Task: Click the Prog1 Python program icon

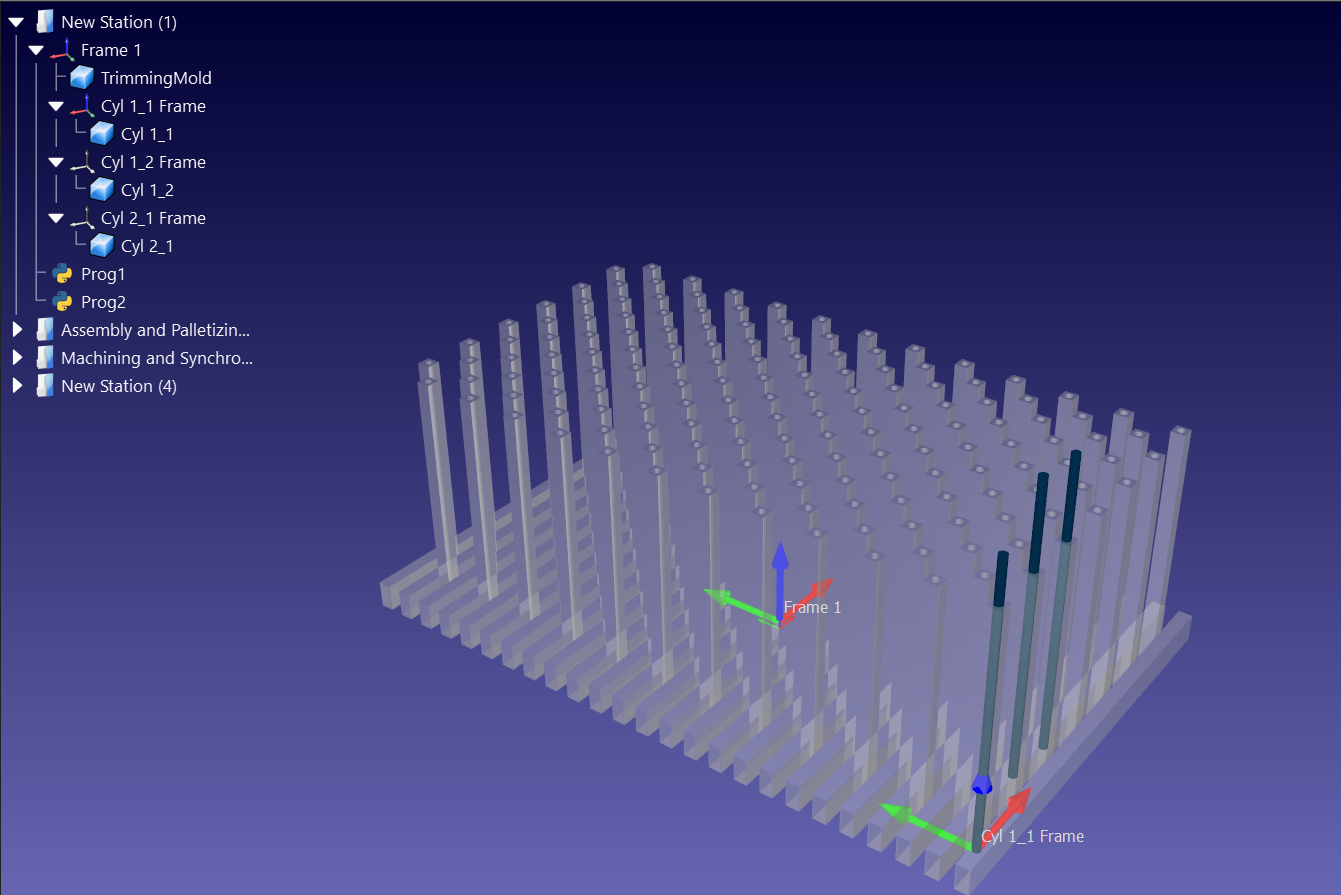Action: [x=62, y=274]
